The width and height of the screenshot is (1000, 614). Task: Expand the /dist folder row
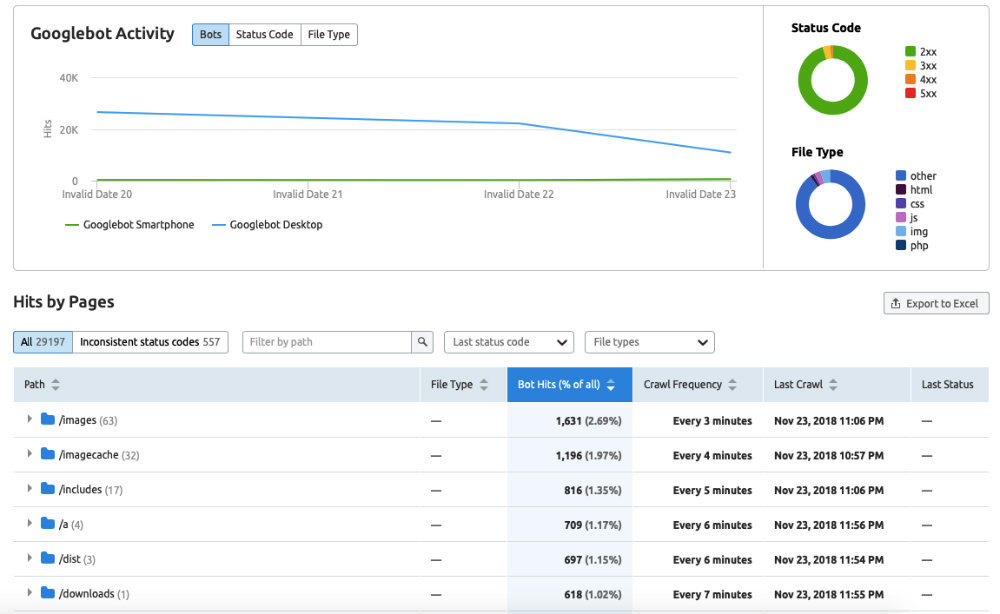coord(29,557)
